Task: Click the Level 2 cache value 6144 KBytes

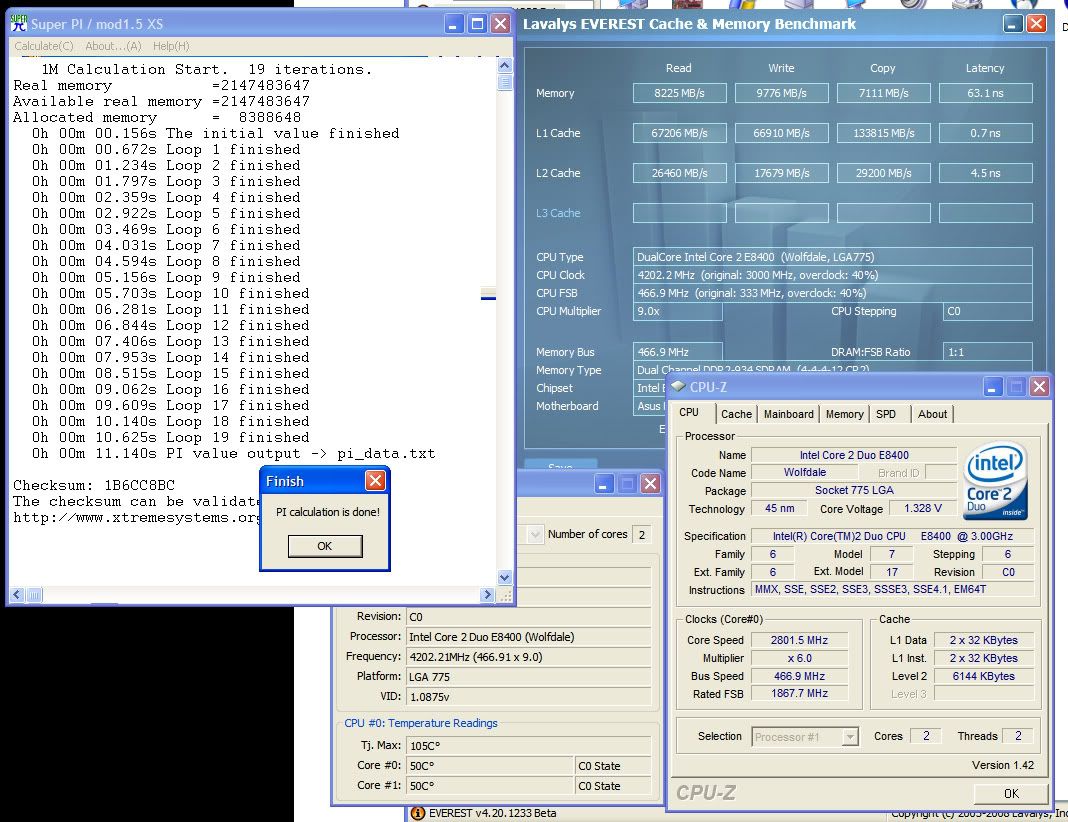Action: tap(984, 676)
